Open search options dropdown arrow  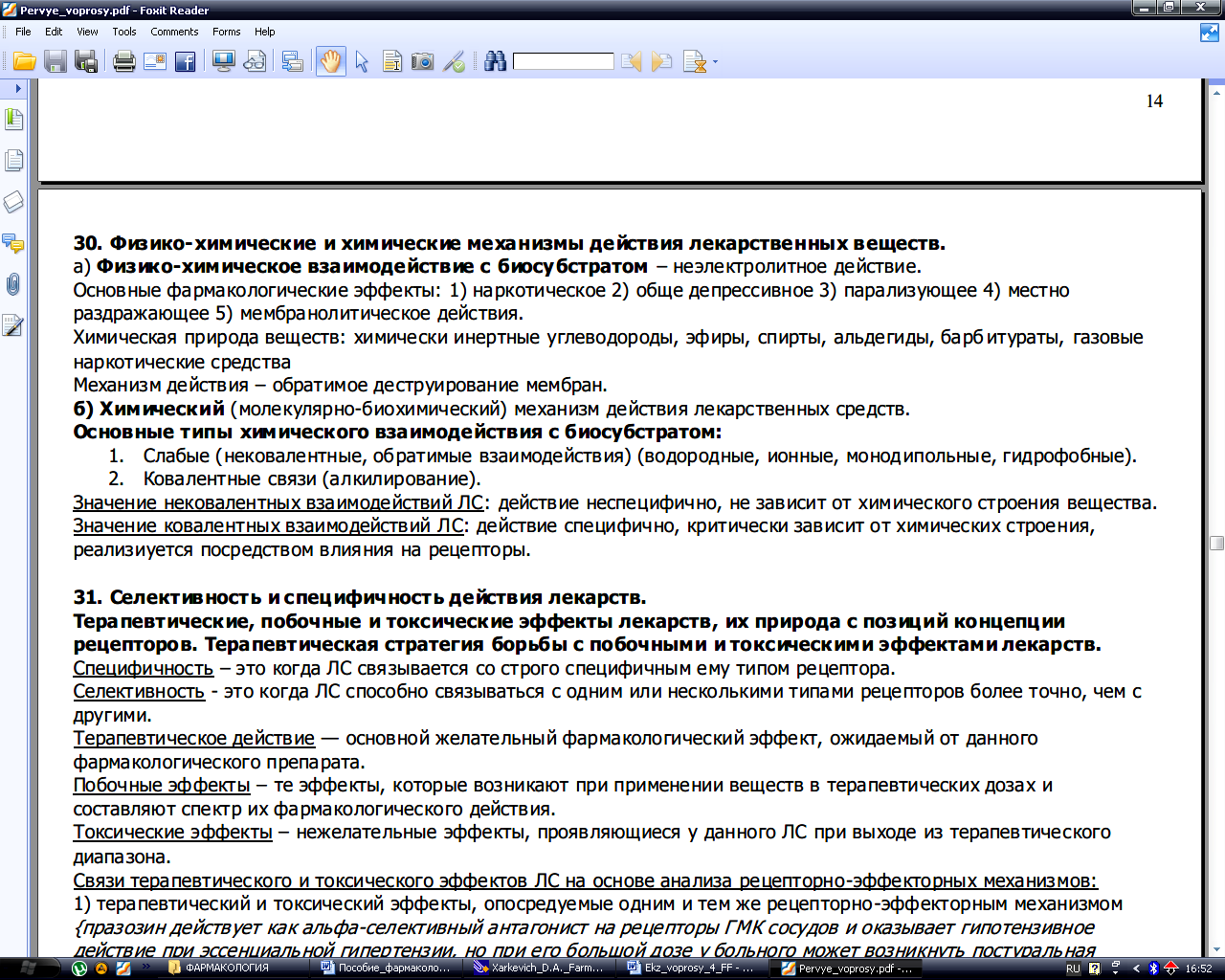[x=715, y=63]
